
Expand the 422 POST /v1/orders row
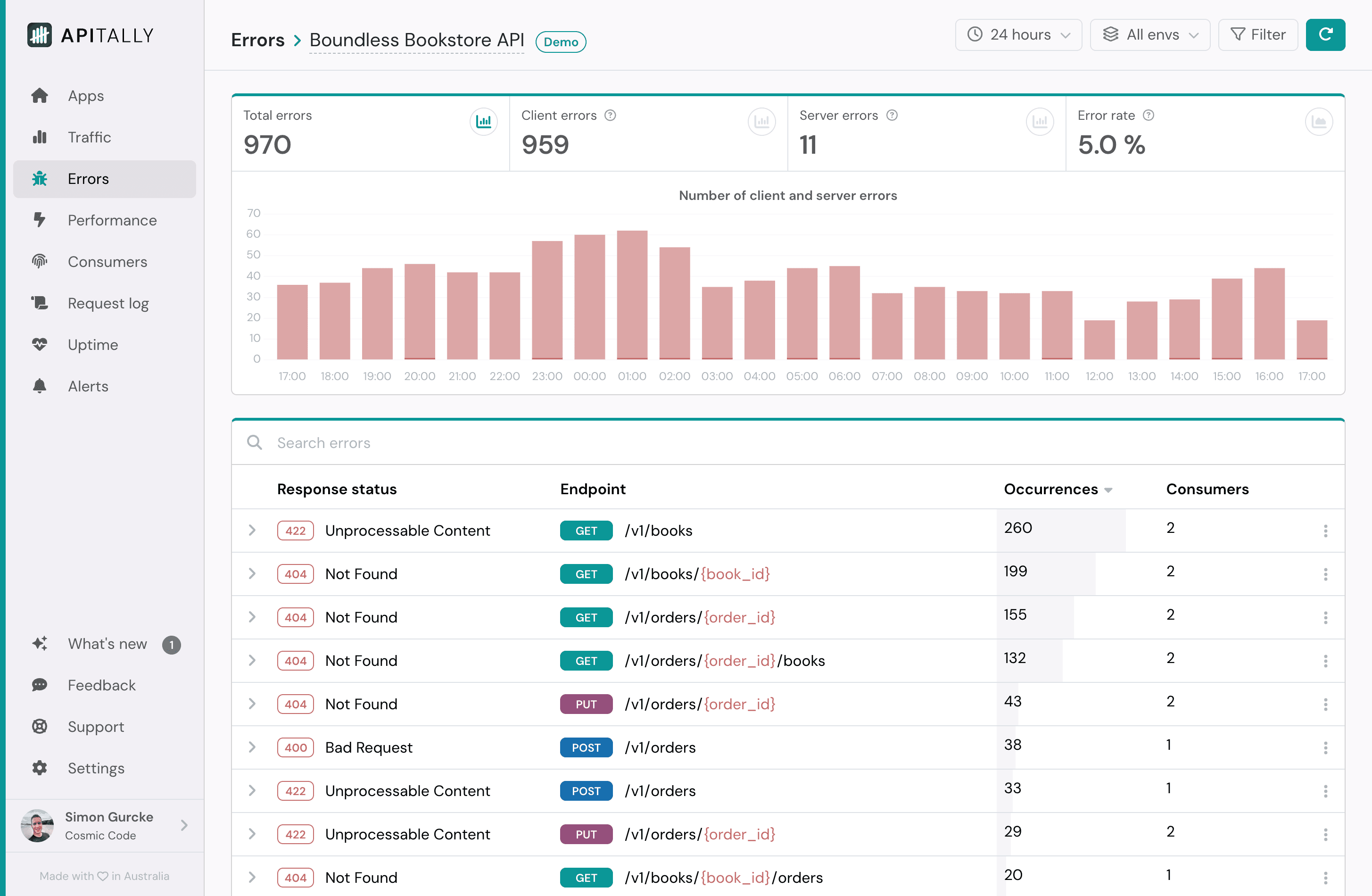pyautogui.click(x=252, y=790)
